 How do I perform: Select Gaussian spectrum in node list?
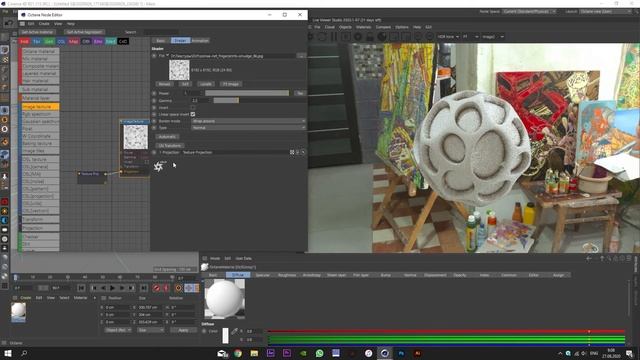coord(40,122)
